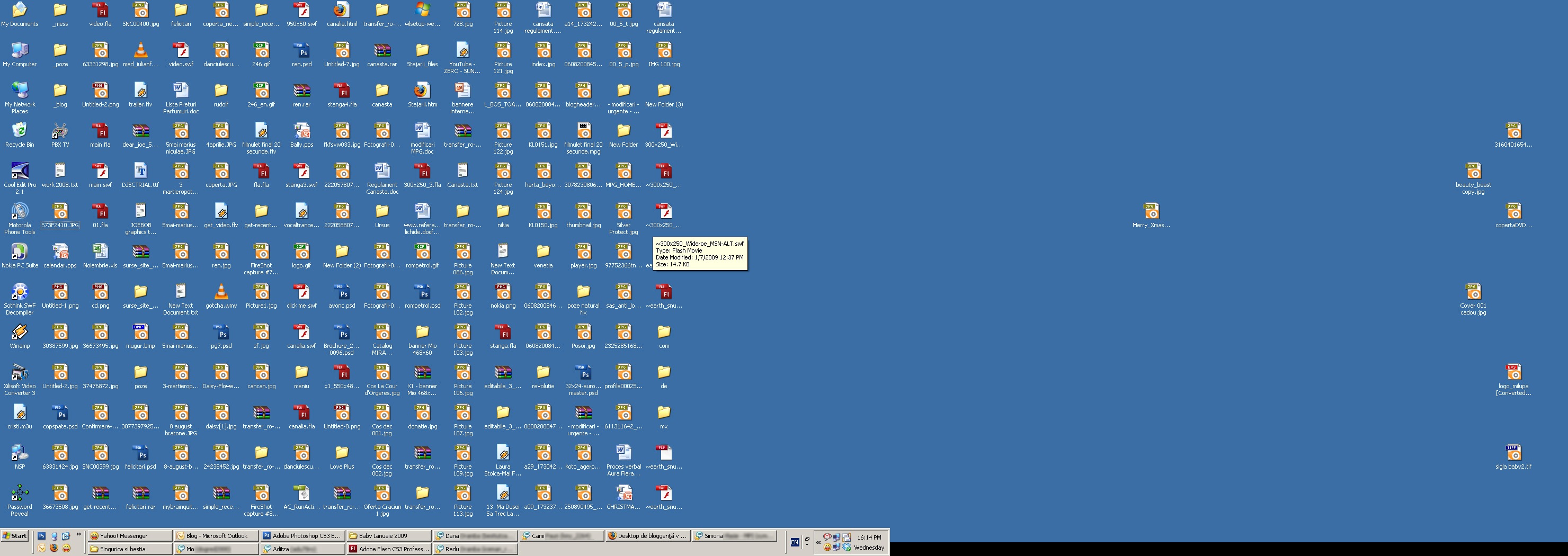Expand the Quick Launch overflow chevron

(78, 535)
